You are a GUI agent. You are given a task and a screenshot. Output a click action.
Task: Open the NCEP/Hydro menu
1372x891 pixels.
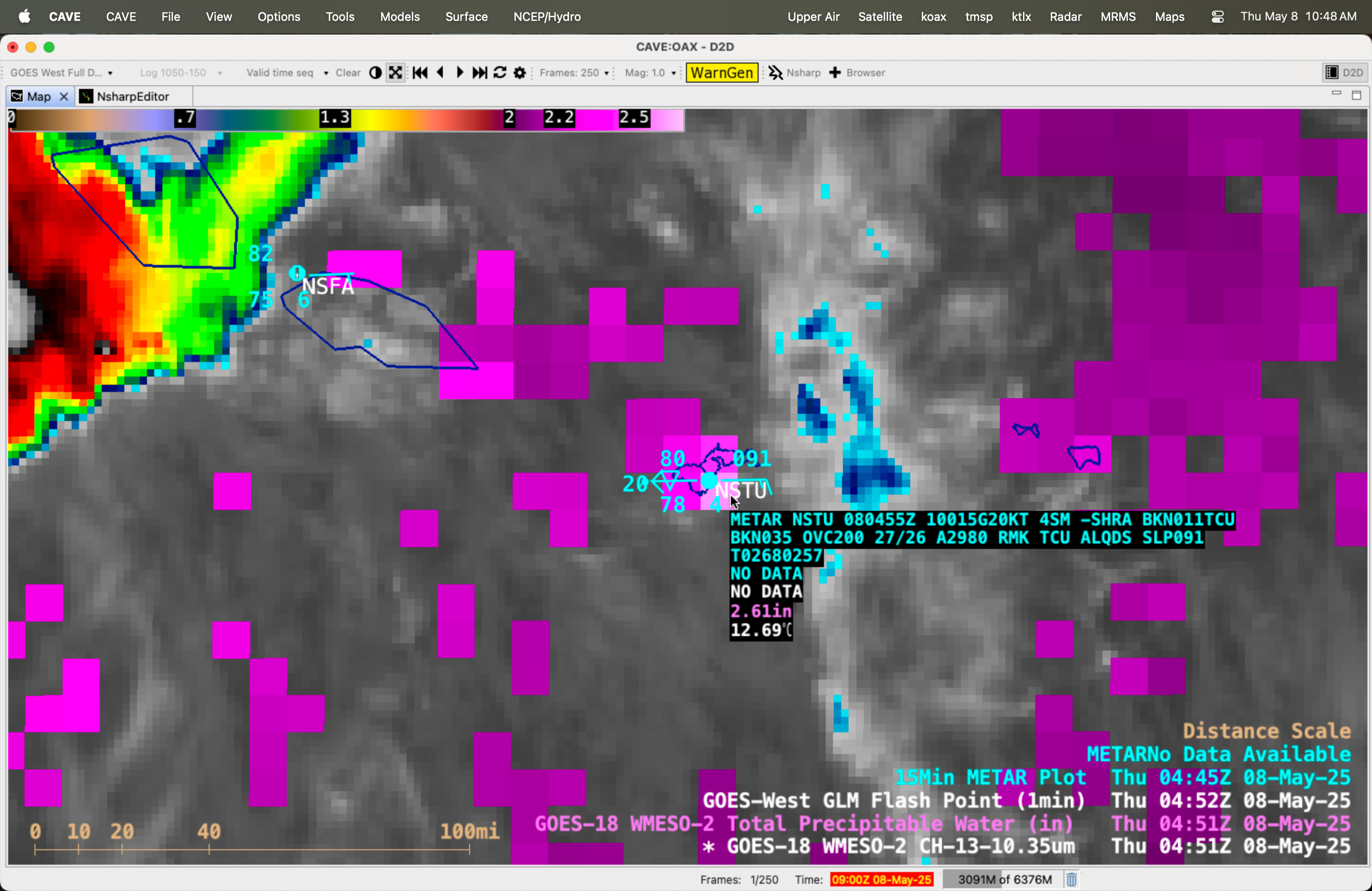click(x=547, y=17)
